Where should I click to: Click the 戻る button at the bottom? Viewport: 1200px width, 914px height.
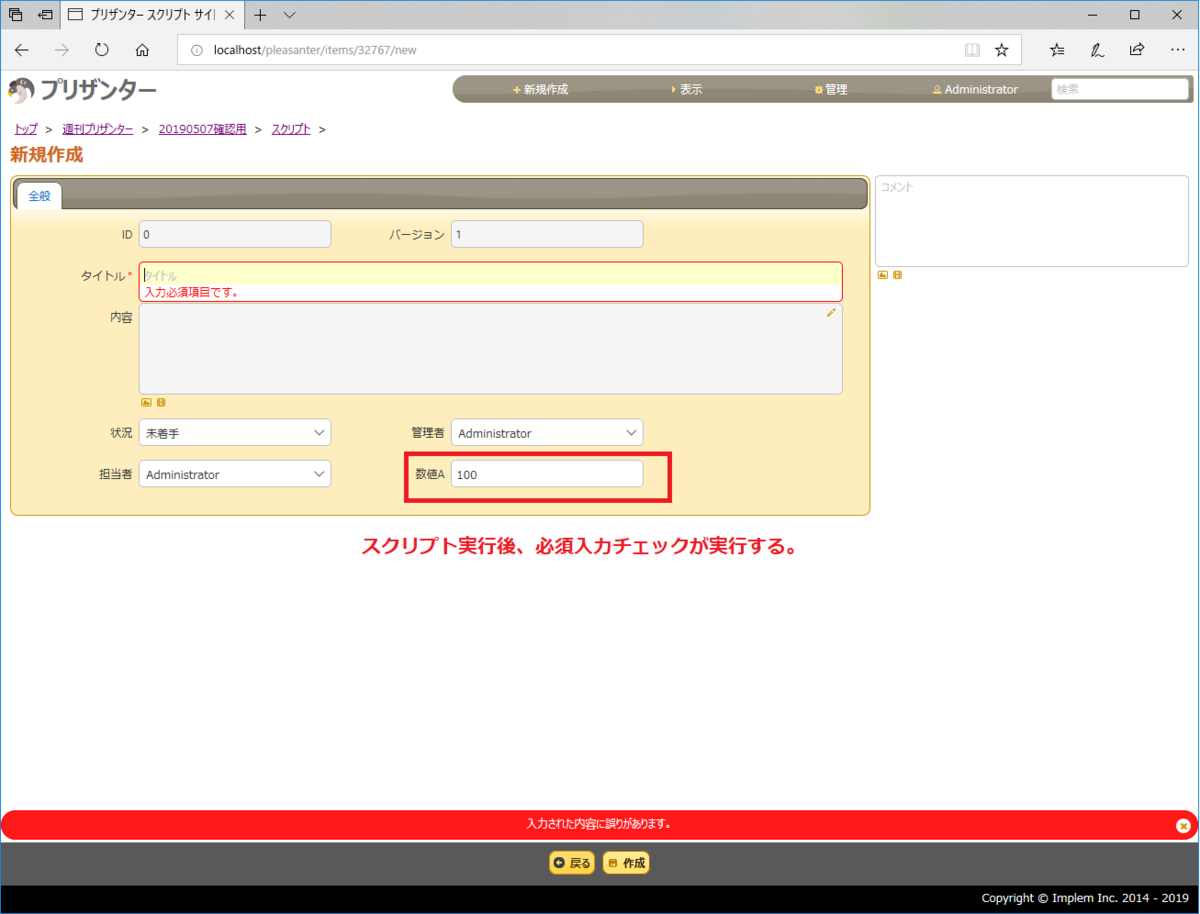click(571, 862)
